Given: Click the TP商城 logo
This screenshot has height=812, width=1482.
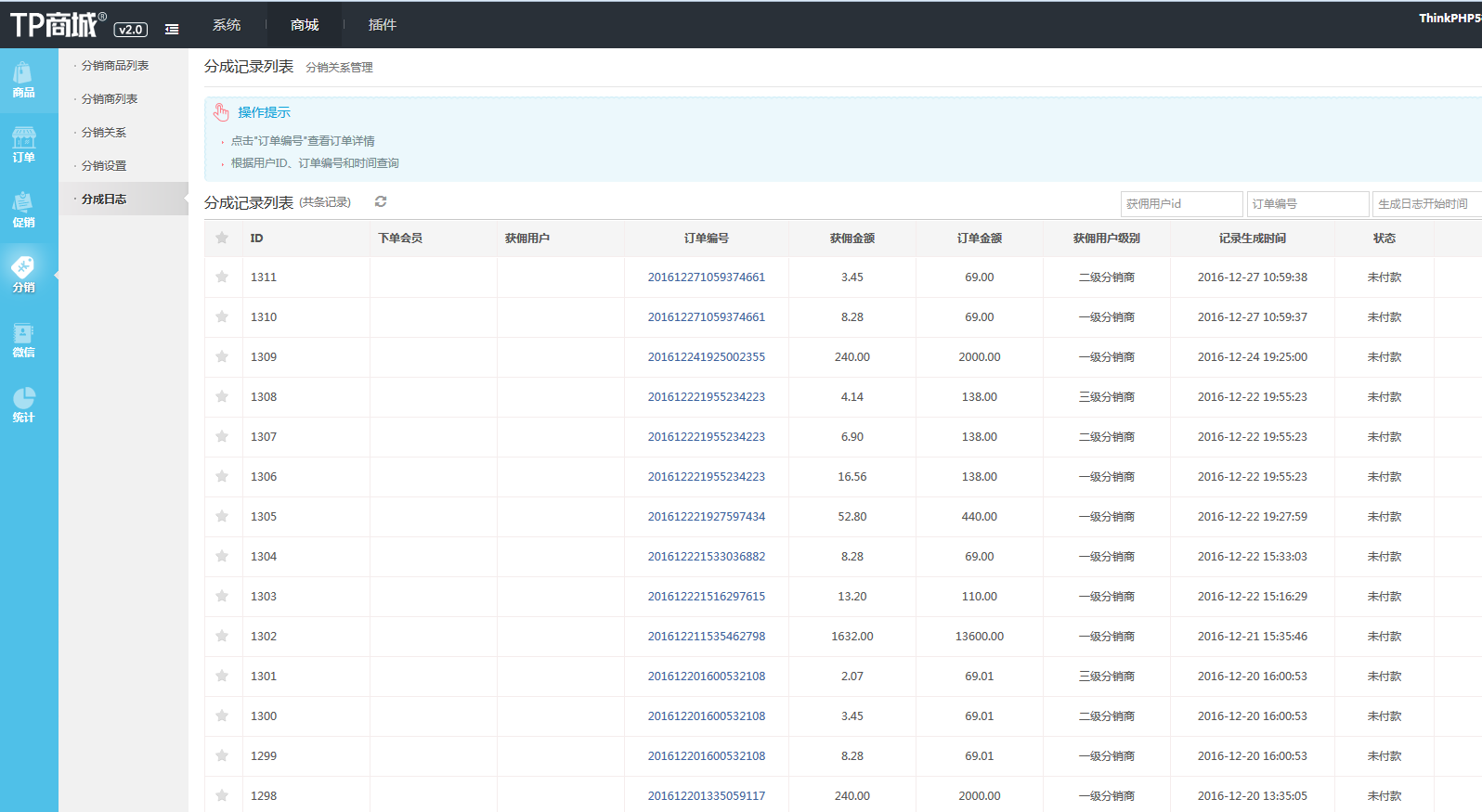Looking at the screenshot, I should tap(58, 24).
